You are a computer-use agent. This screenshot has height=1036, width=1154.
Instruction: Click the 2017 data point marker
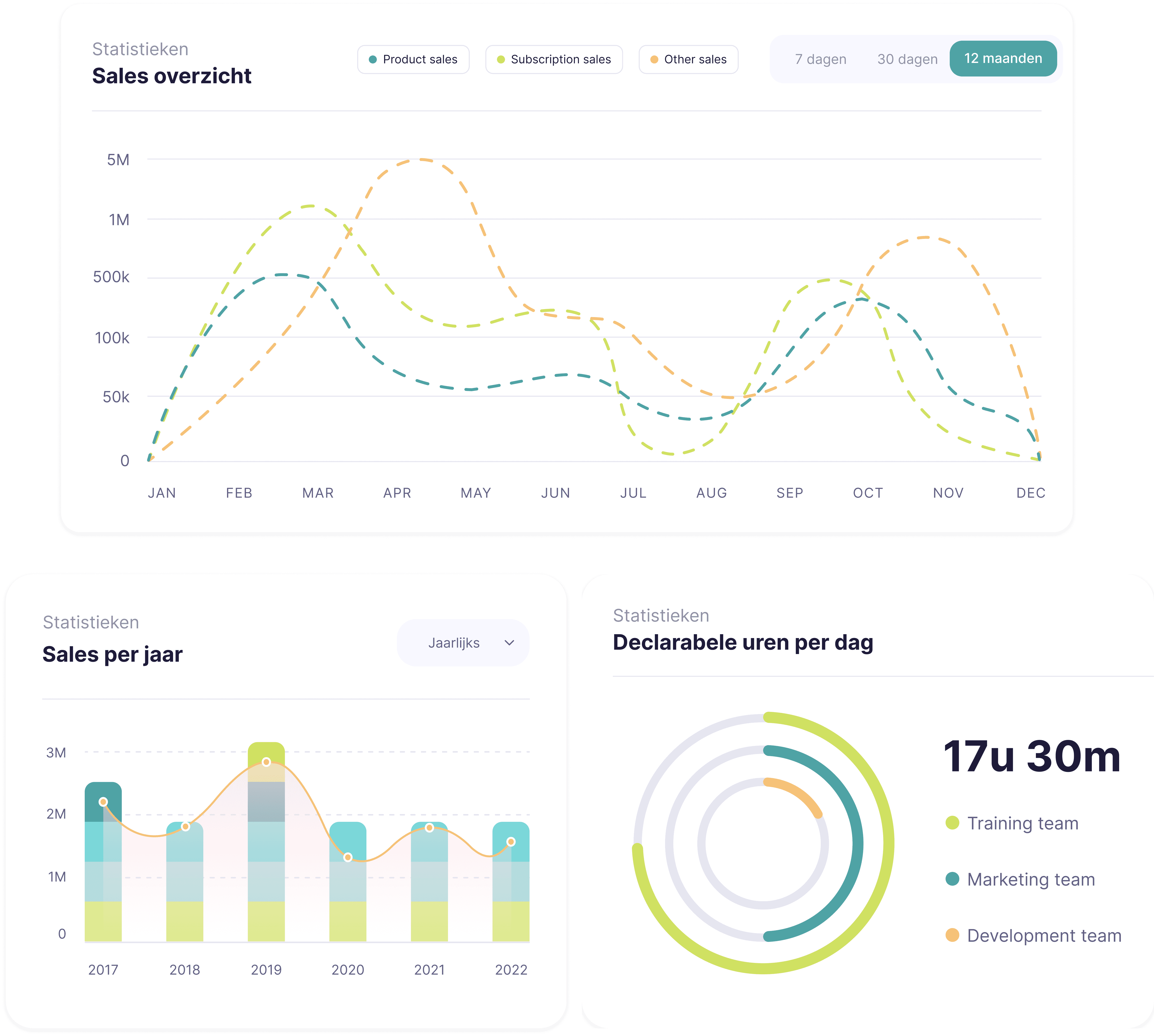click(x=103, y=801)
